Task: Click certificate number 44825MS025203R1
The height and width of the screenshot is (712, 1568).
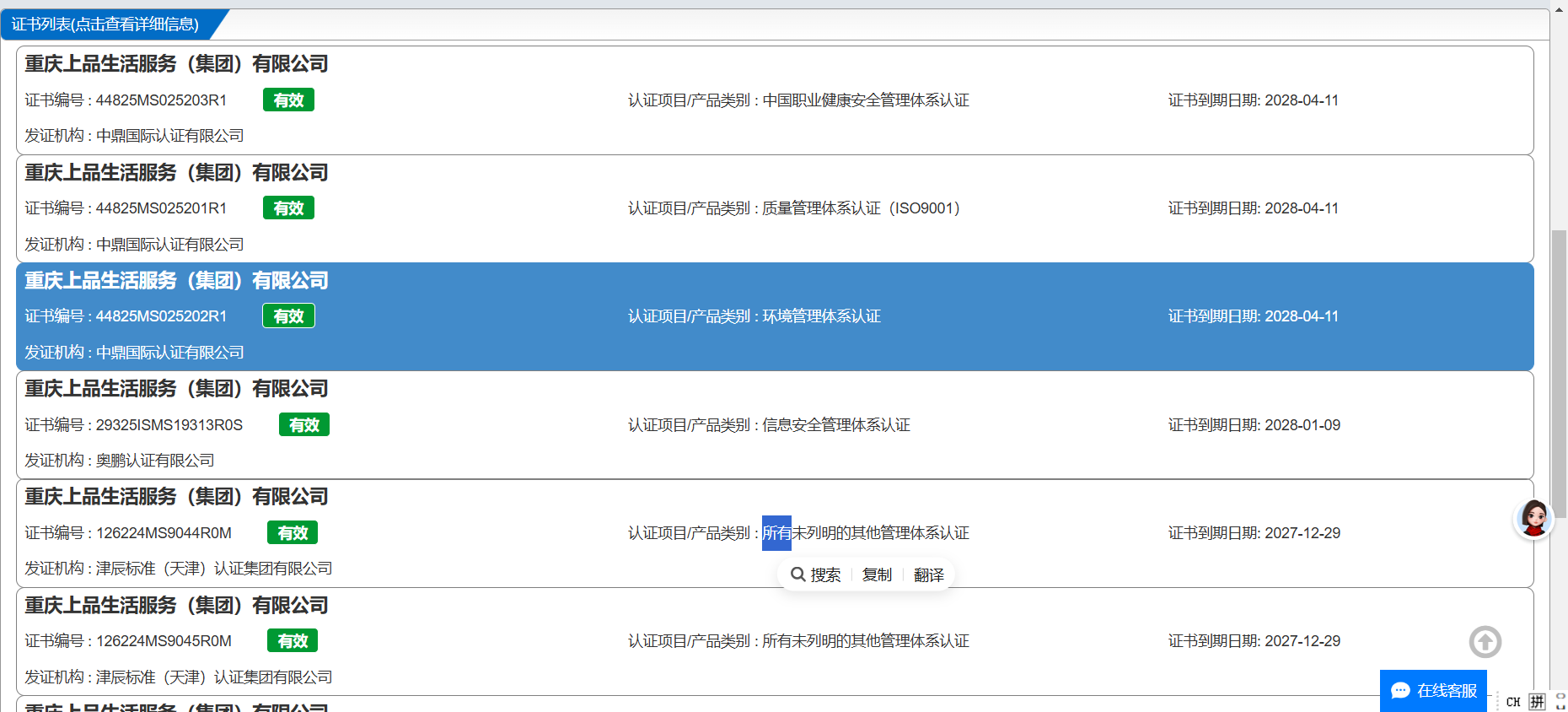Action: click(x=161, y=100)
